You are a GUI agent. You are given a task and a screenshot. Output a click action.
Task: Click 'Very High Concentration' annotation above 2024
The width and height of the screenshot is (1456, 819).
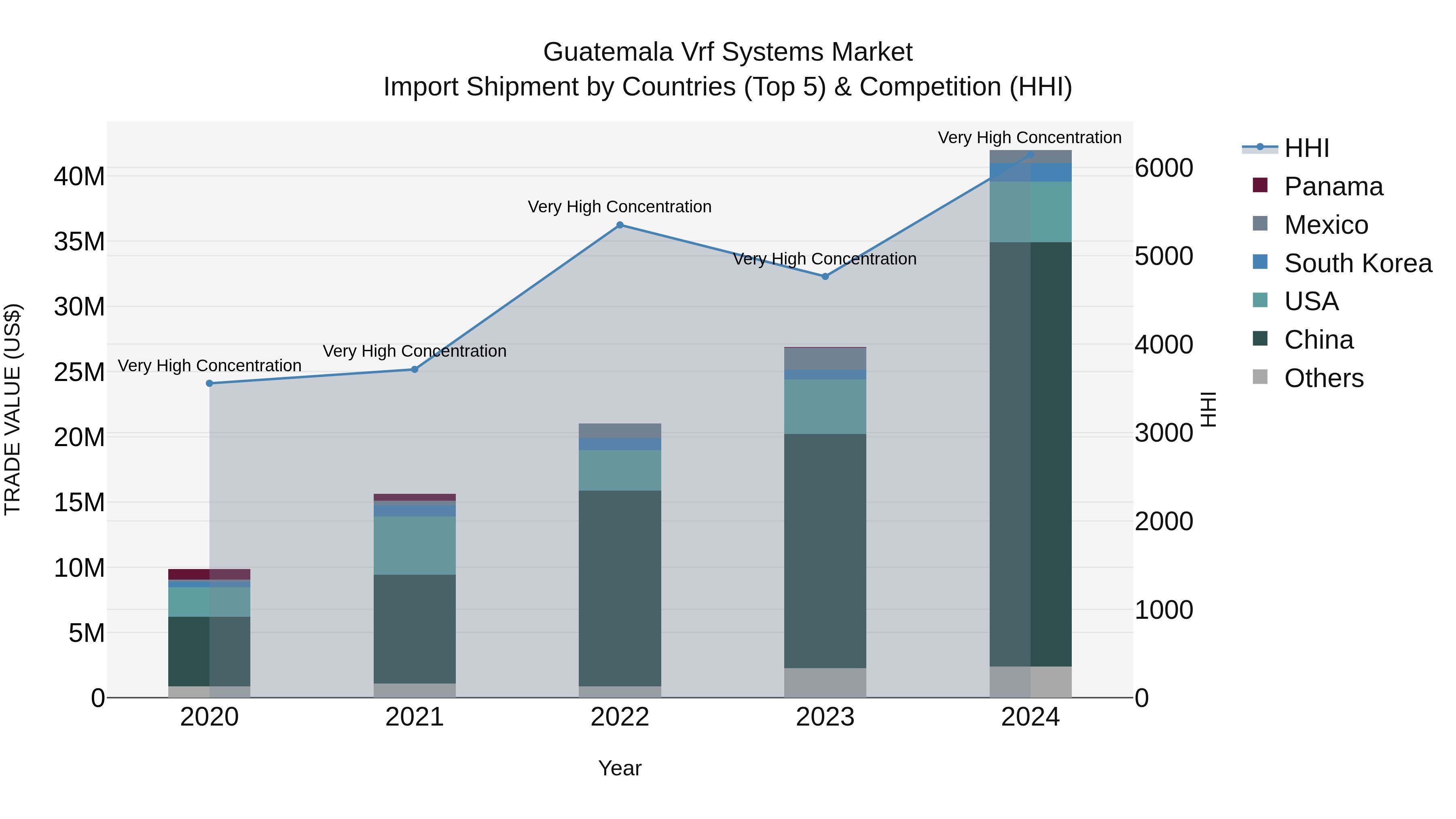[1030, 138]
